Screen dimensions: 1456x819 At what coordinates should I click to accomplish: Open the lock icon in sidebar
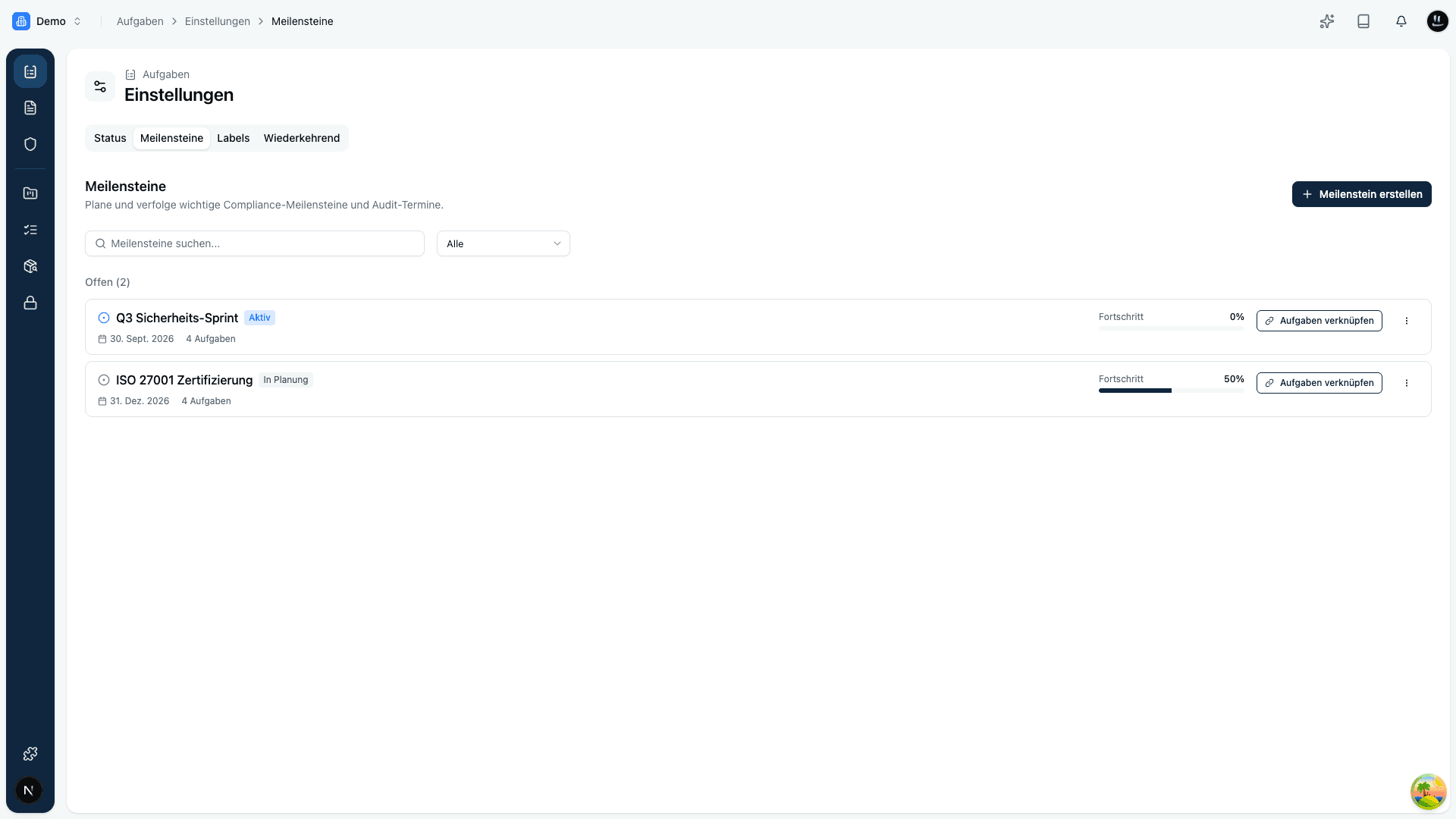[30, 303]
